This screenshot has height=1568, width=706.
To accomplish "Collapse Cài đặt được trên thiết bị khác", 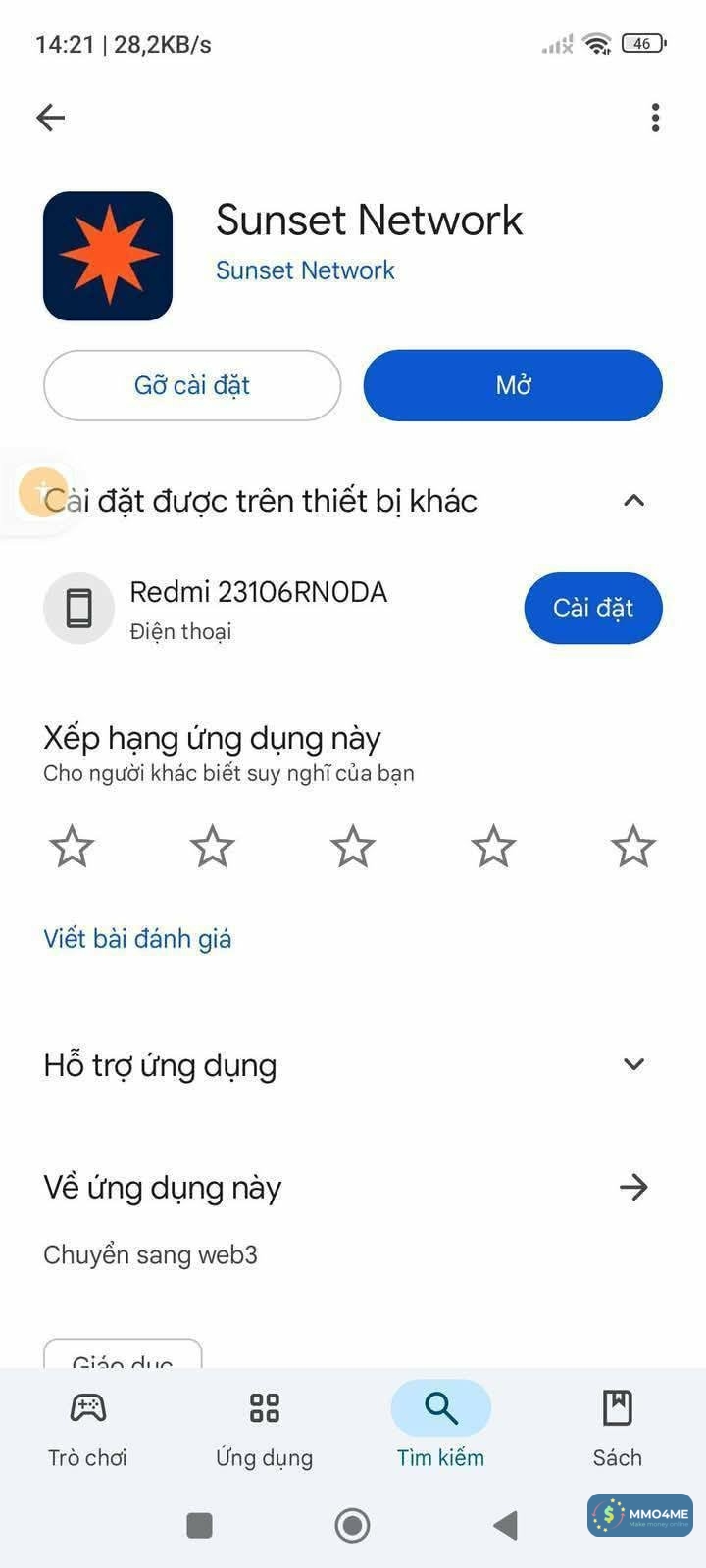I will pos(634,501).
